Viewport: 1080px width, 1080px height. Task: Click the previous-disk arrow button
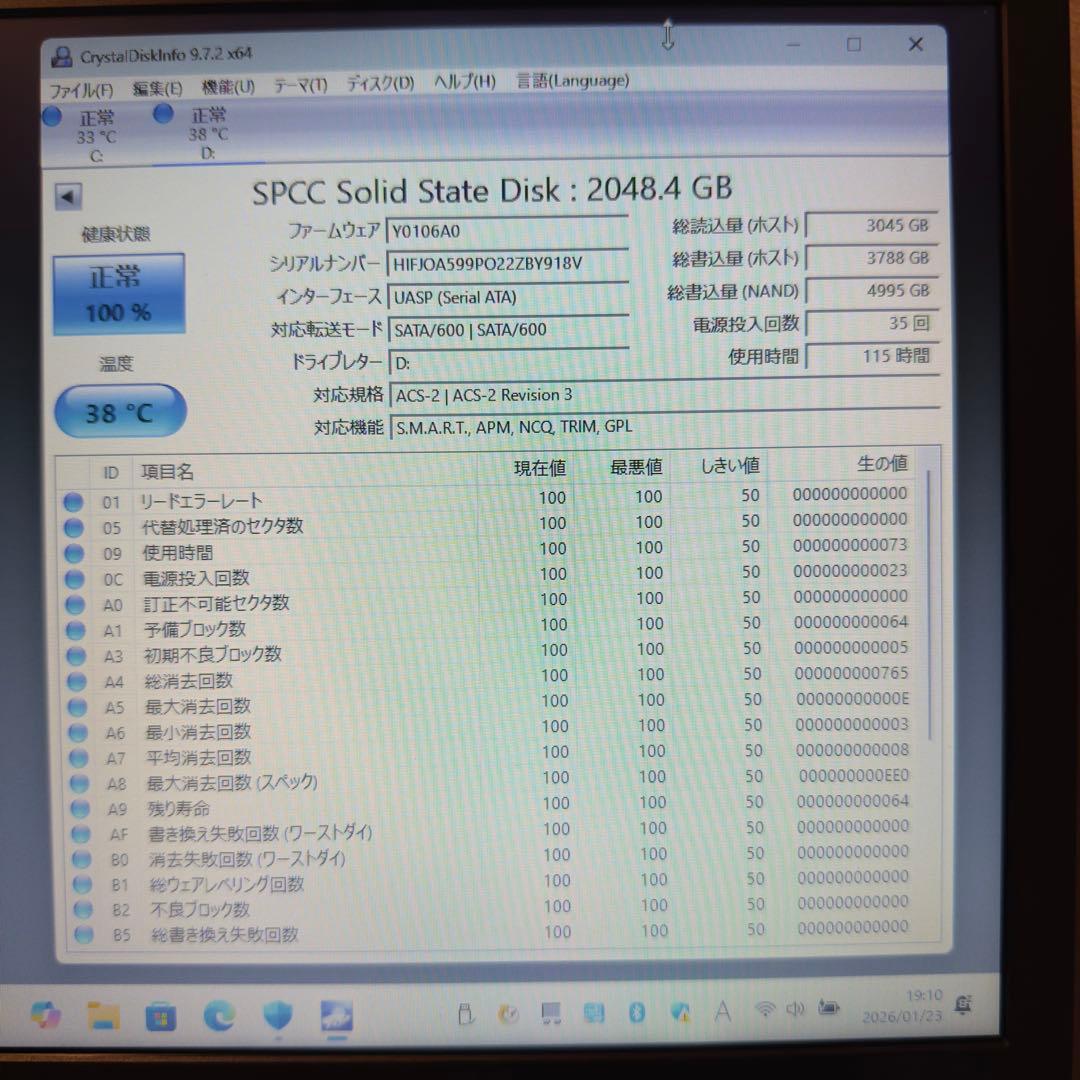66,196
